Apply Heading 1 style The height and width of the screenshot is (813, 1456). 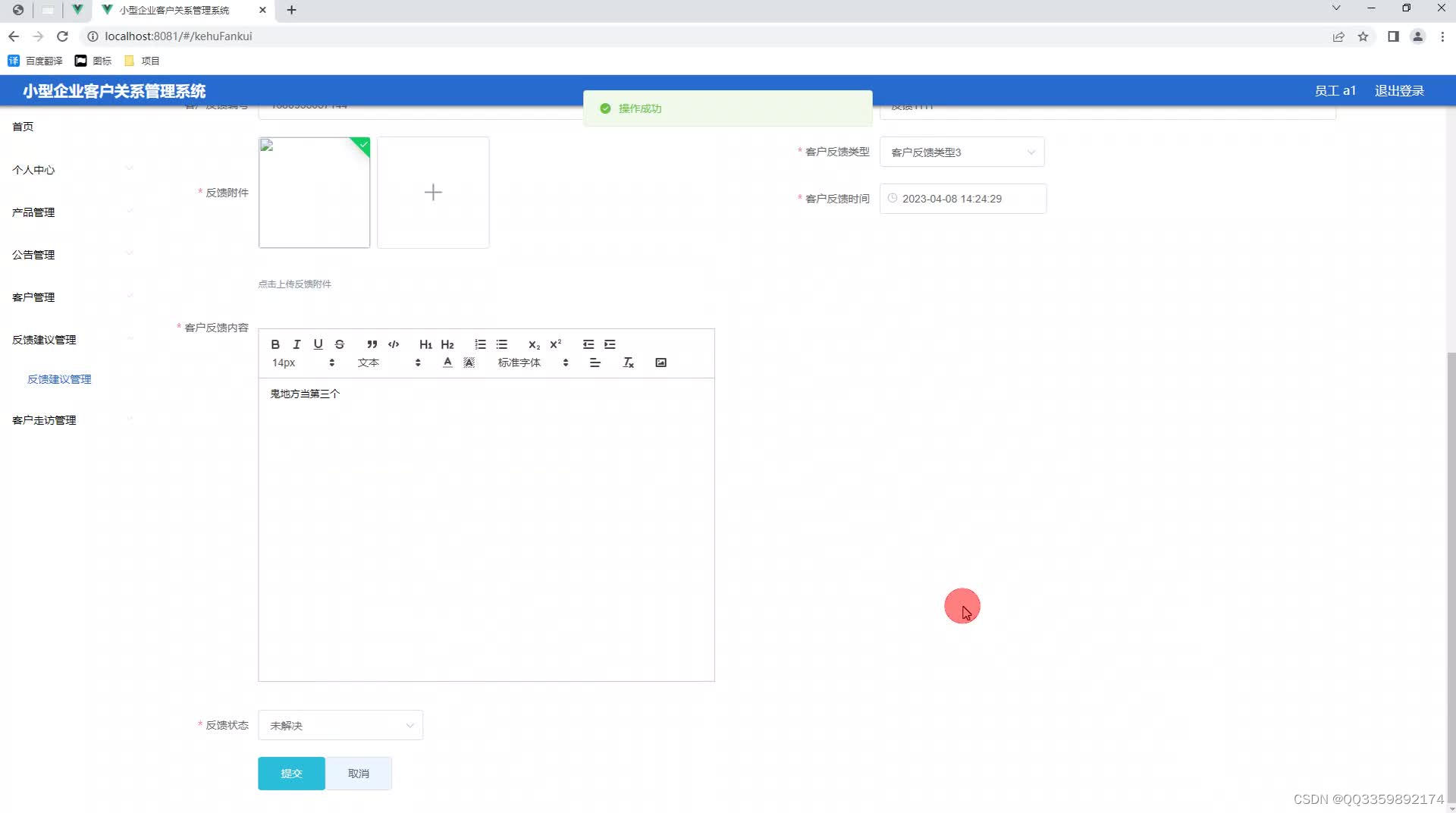425,344
